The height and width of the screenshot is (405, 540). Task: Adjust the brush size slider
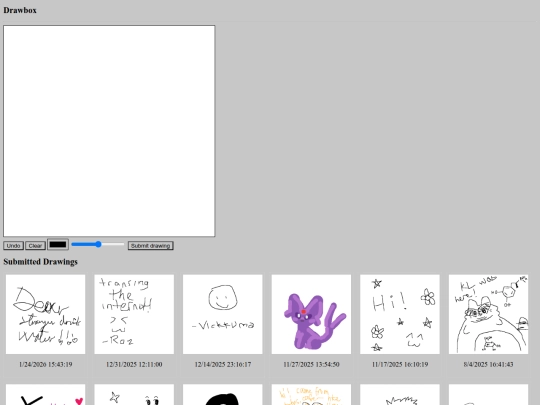(x=98, y=245)
